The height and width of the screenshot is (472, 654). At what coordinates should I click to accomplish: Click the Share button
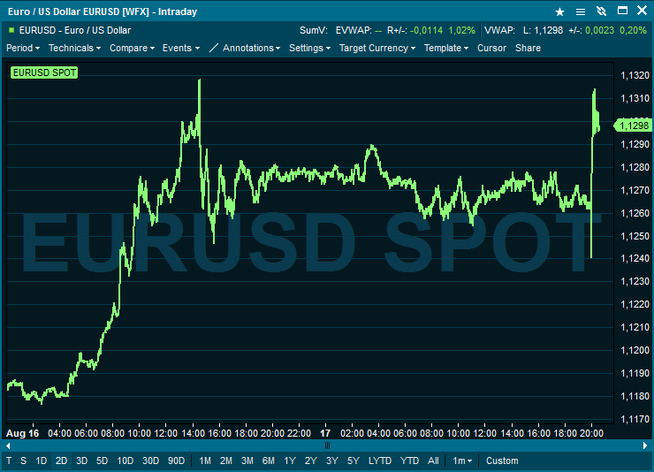pyautogui.click(x=528, y=48)
